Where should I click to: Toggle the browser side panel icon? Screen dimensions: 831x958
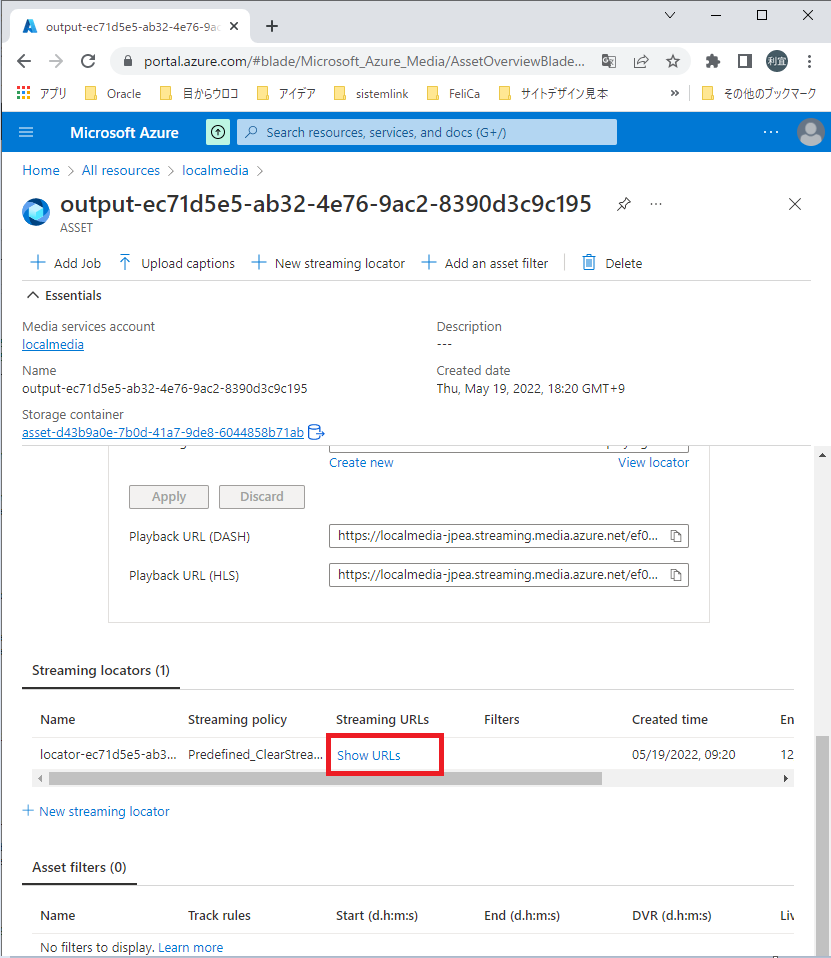click(x=745, y=61)
